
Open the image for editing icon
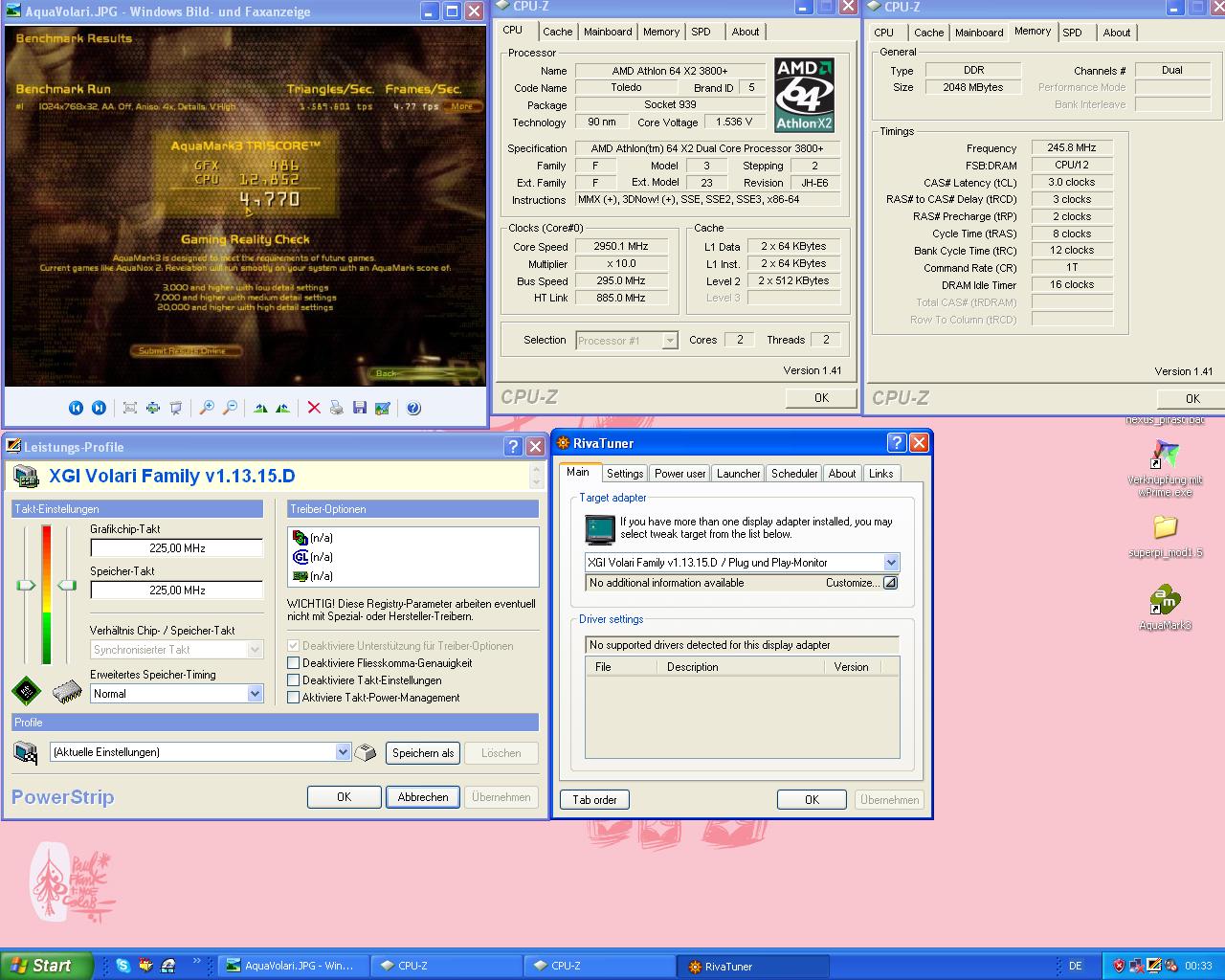point(383,408)
